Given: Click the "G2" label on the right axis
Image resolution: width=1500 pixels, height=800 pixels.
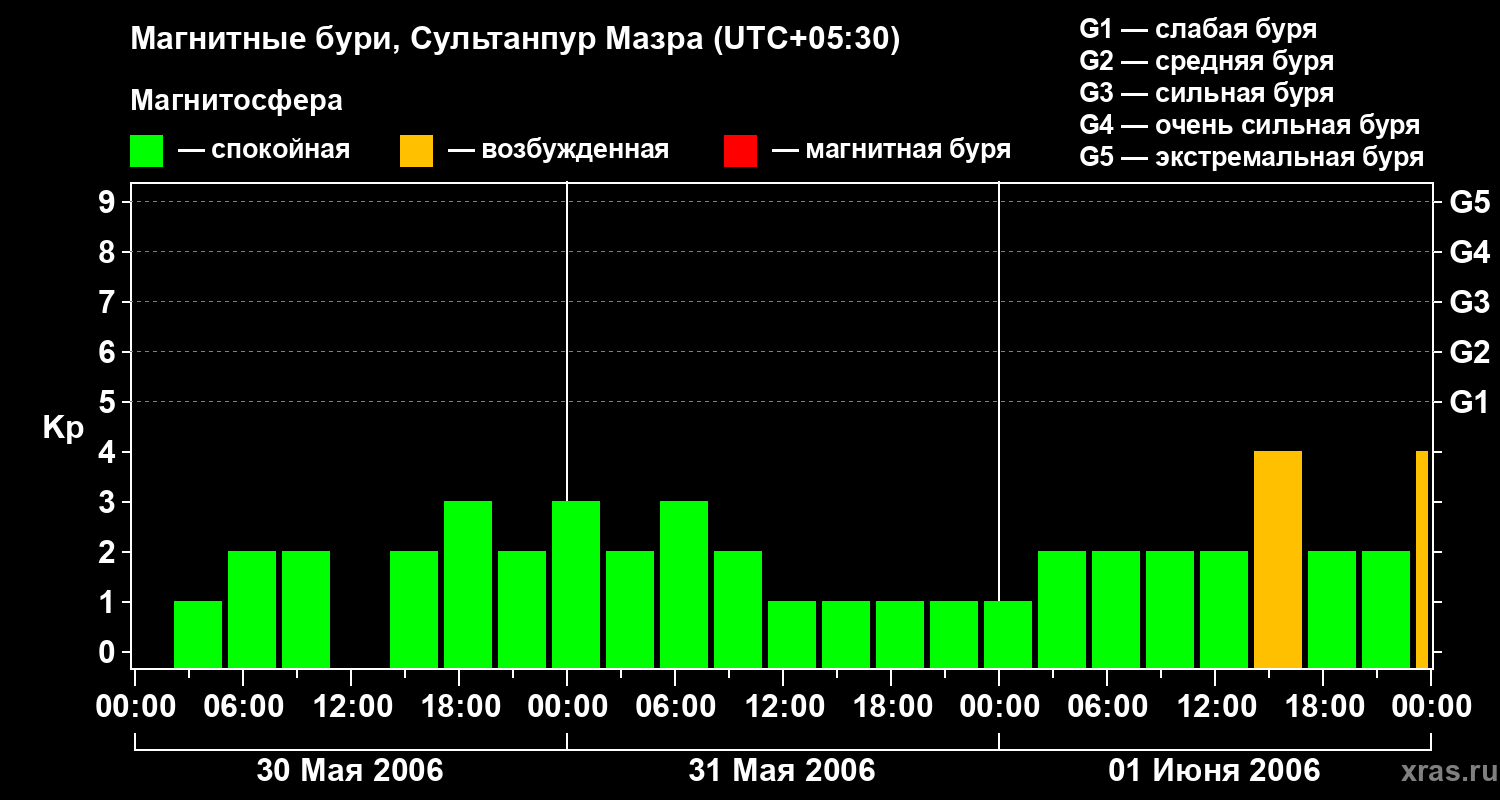Looking at the screenshot, I should click(x=1470, y=352).
